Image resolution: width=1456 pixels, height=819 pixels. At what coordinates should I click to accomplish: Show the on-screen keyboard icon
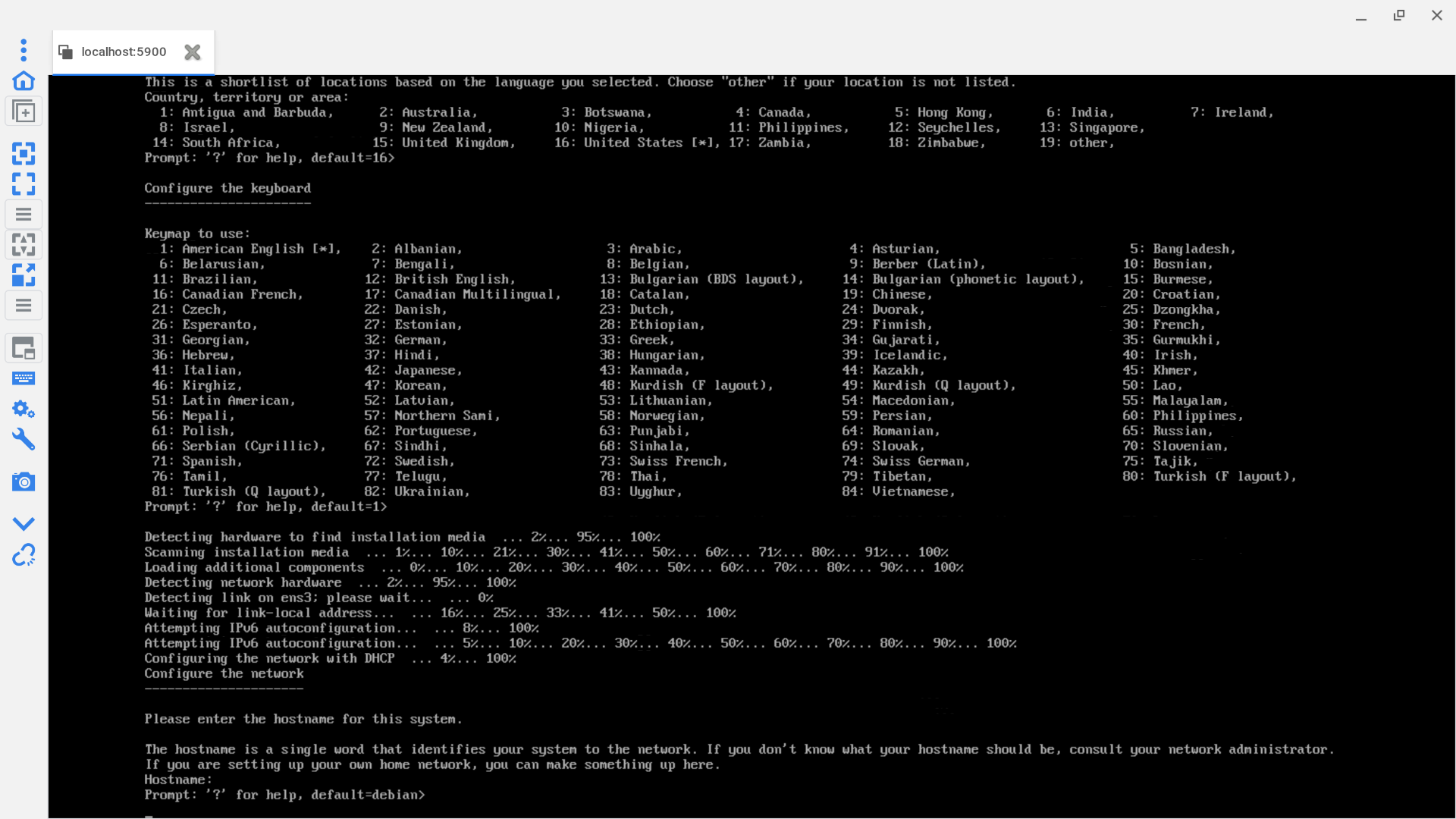tap(24, 378)
